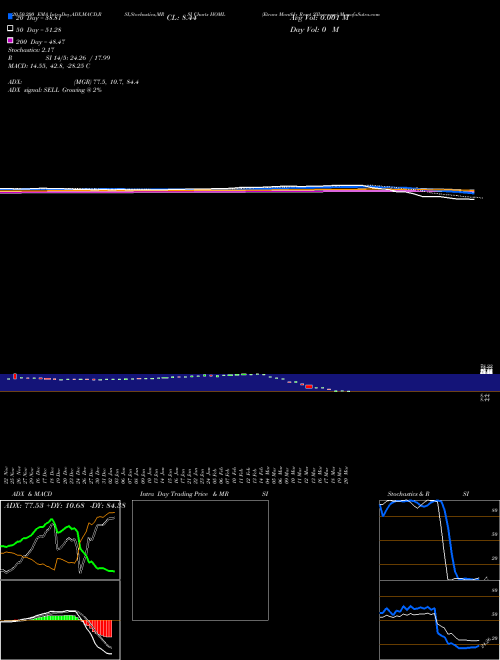Click the 'CL: 8.44' closing price label
Viewport: 500px width, 660px height.
coord(181,18)
